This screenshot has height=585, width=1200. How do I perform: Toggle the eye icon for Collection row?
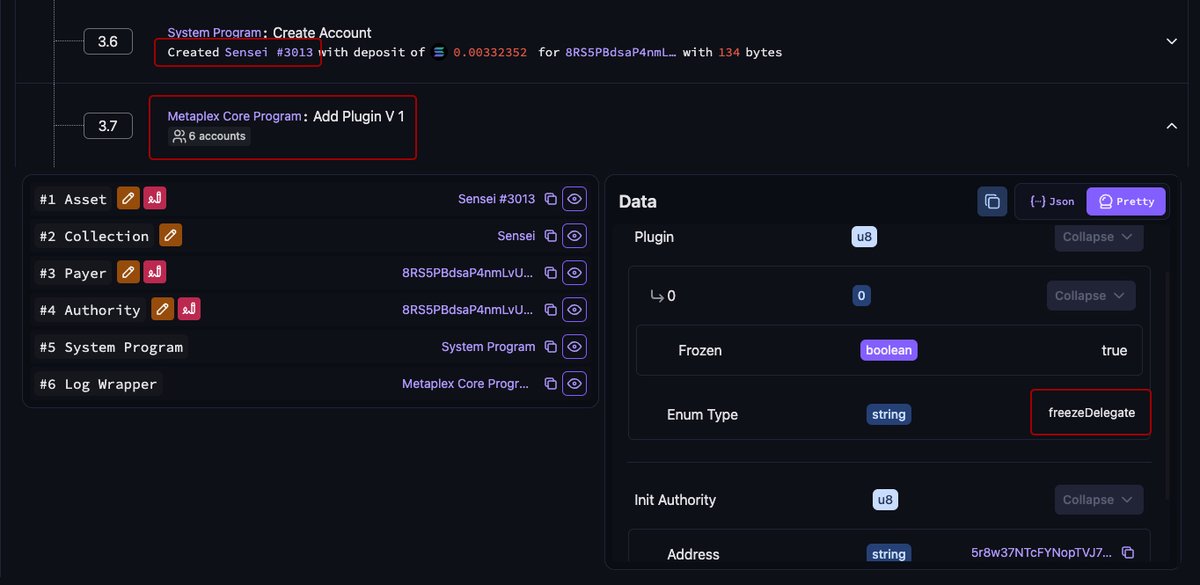point(574,236)
